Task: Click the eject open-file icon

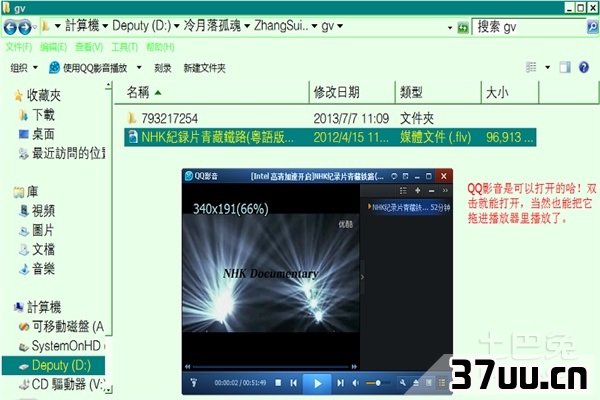Action: [x=416, y=382]
